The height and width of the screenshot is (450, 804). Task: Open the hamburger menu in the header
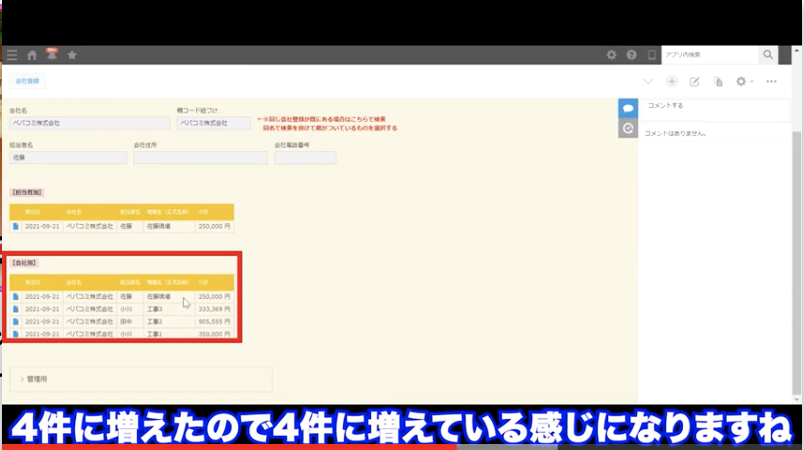pos(11,55)
